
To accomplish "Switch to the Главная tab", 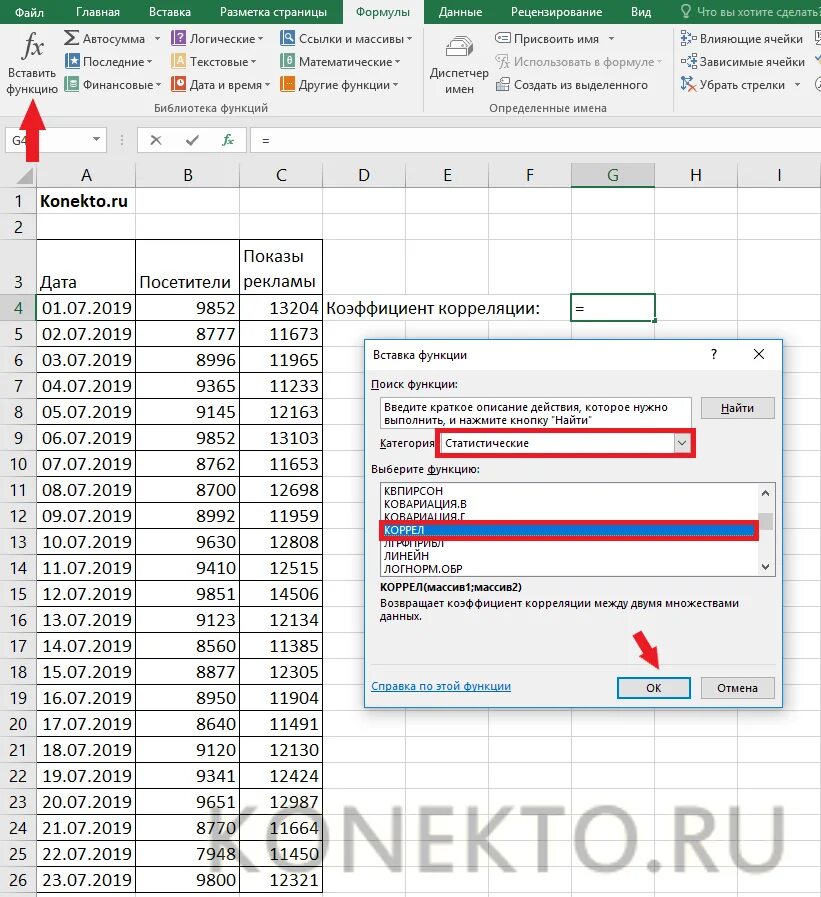I will tap(98, 11).
